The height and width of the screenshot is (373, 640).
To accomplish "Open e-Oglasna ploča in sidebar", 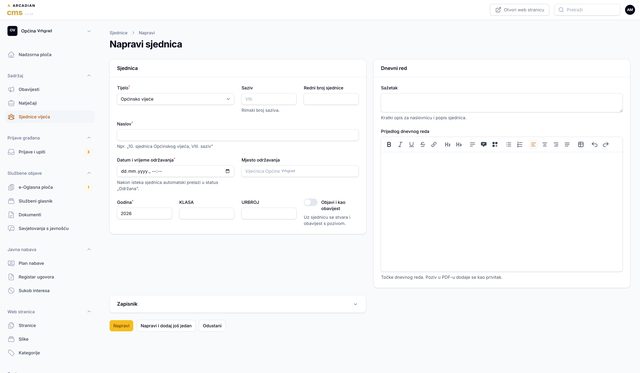I will (50, 187).
